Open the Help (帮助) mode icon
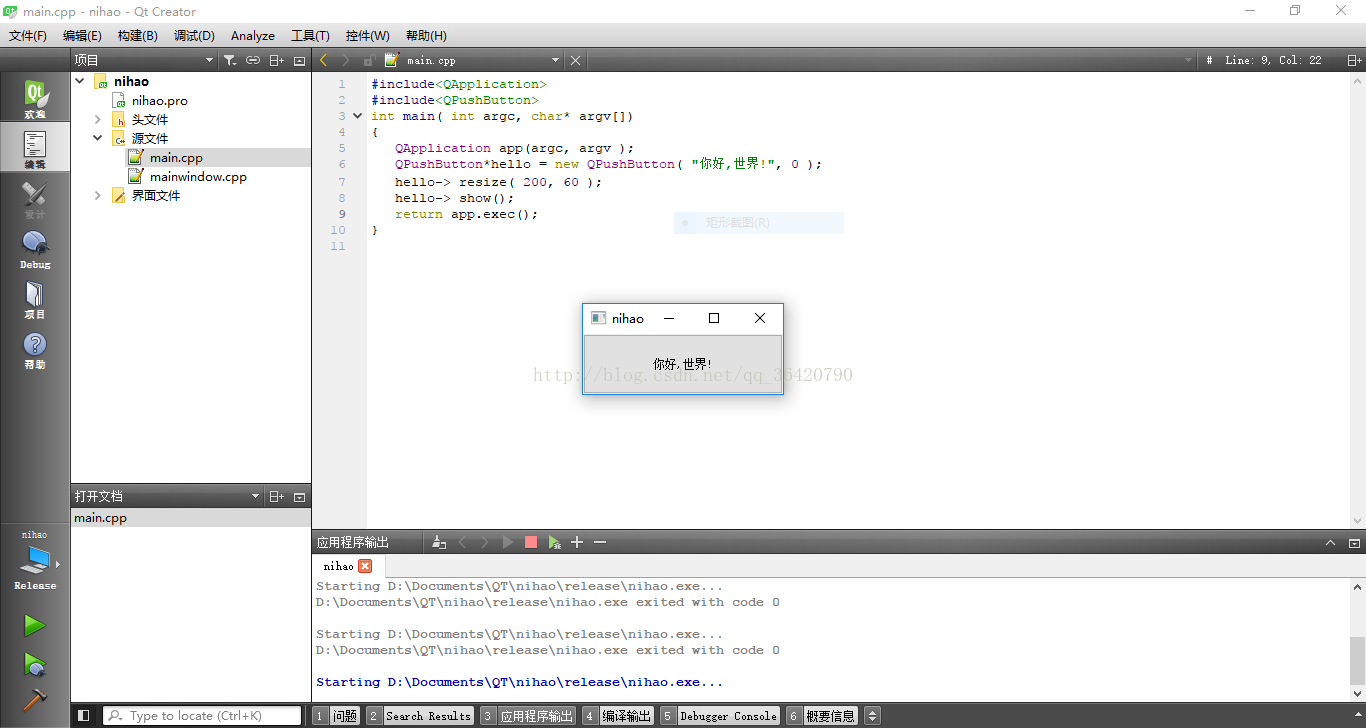 tap(35, 348)
